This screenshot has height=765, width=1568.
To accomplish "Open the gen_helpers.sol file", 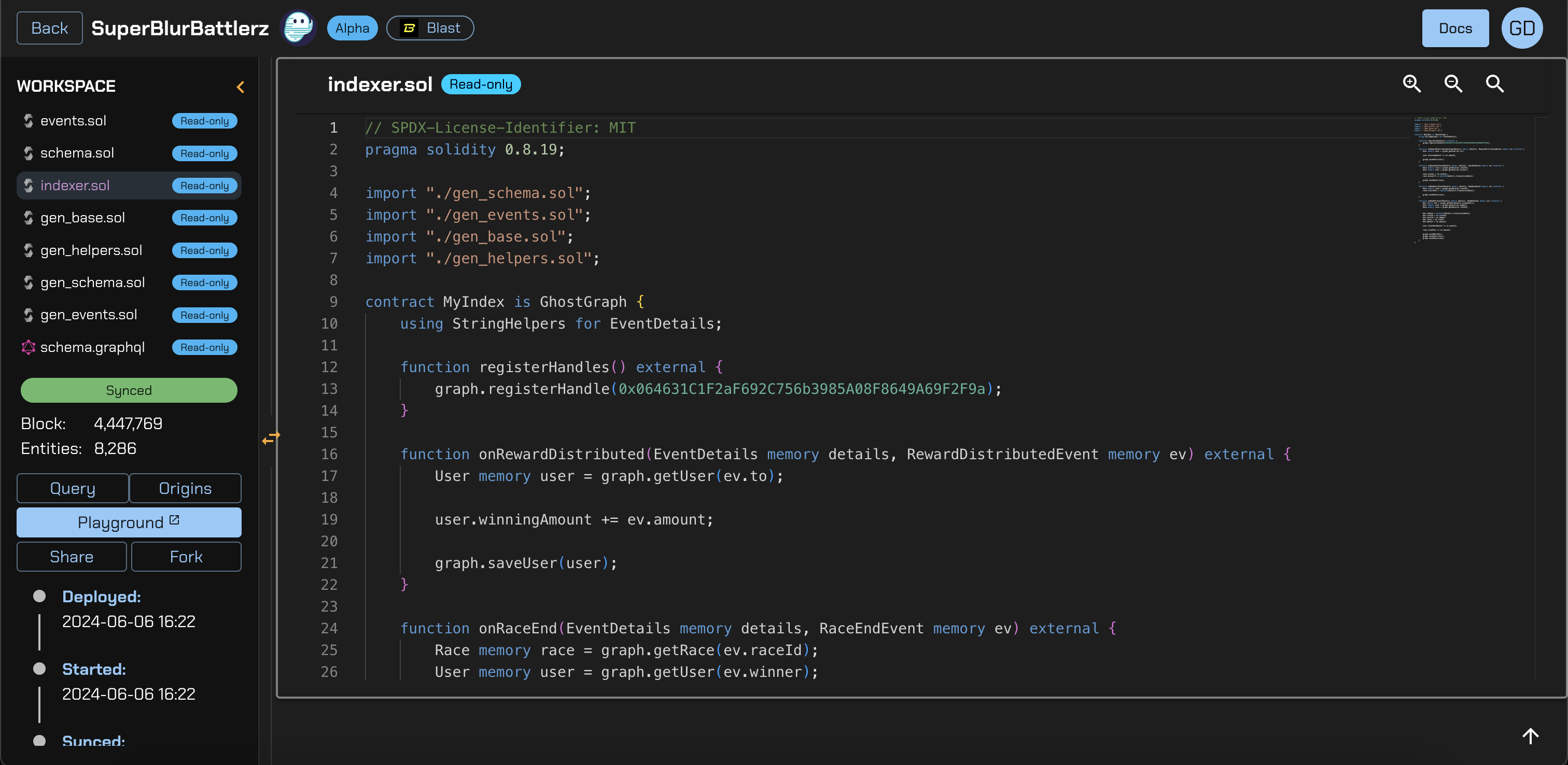I will pyautogui.click(x=91, y=250).
